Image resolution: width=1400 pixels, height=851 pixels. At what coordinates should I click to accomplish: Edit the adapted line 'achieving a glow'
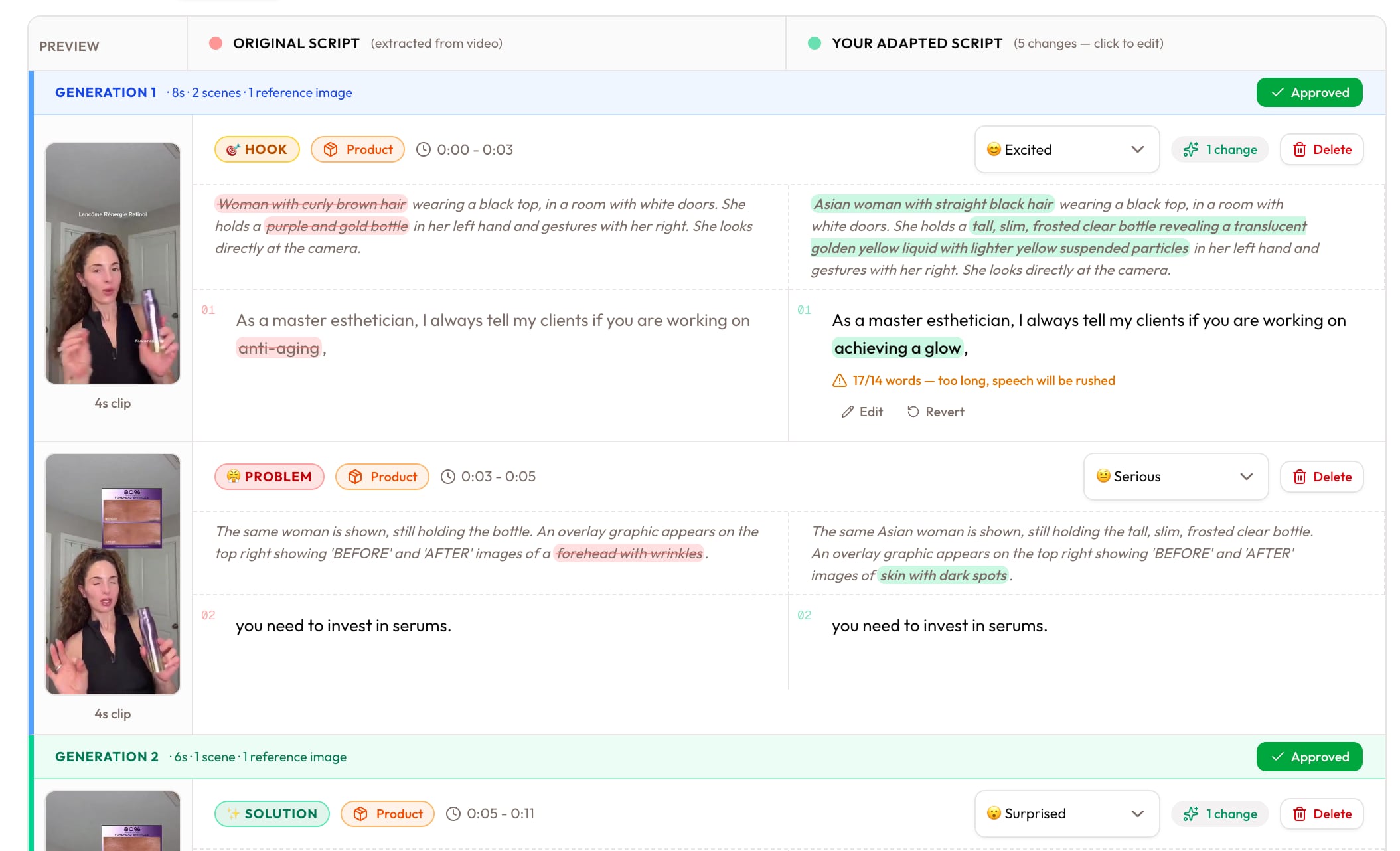897,348
